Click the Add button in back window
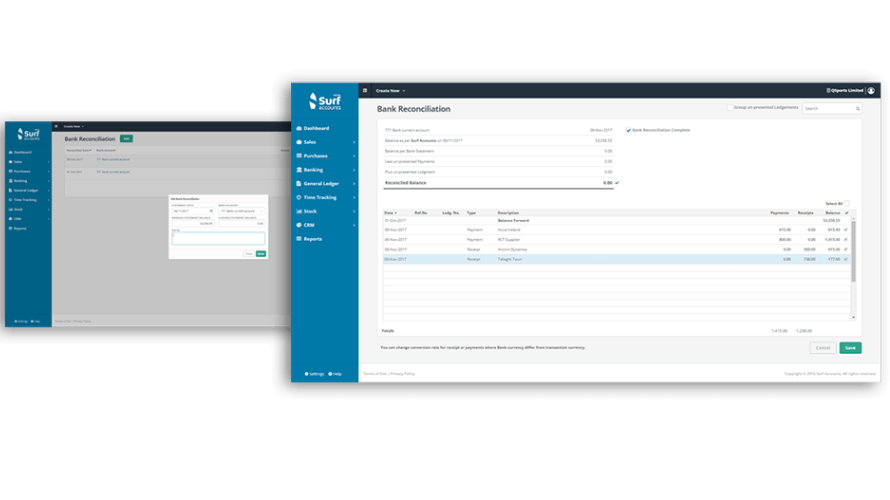 [126, 138]
